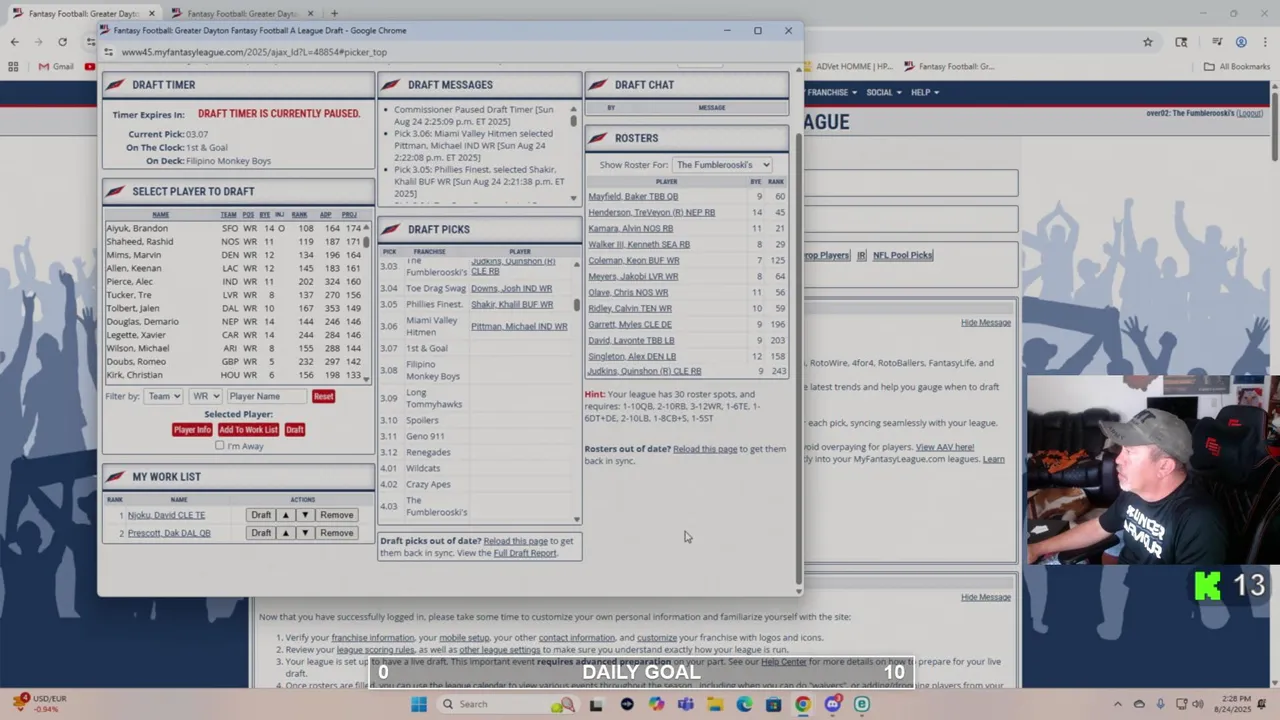Viewport: 1280px width, 720px height.
Task: Open Discord from taskbar
Action: [832, 704]
